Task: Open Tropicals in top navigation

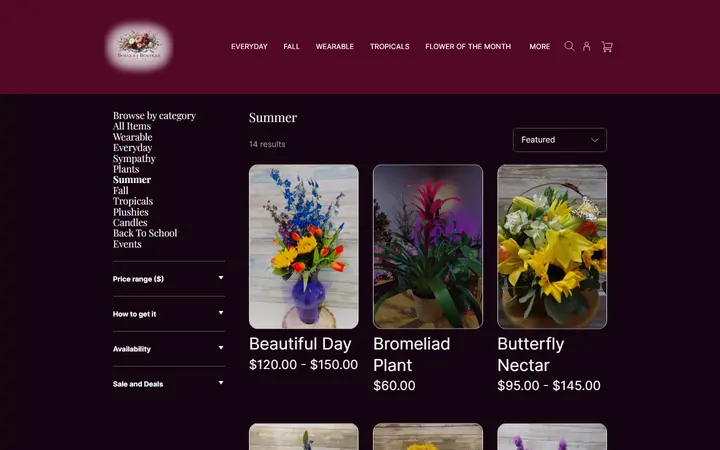Action: (x=389, y=46)
